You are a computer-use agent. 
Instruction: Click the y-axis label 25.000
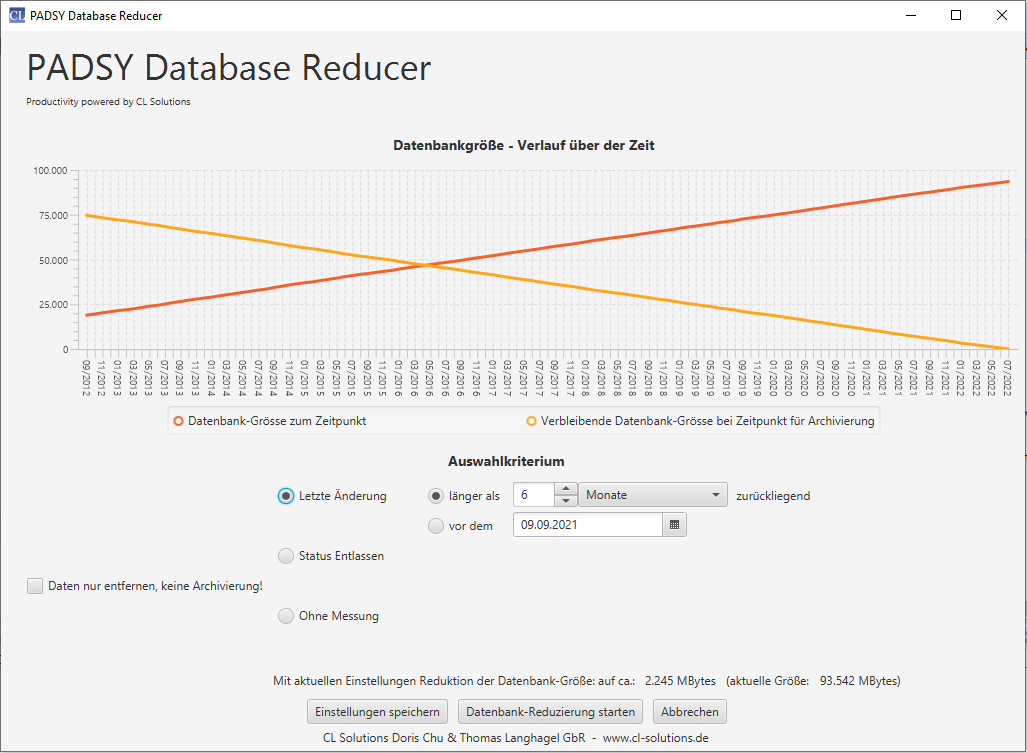53,304
